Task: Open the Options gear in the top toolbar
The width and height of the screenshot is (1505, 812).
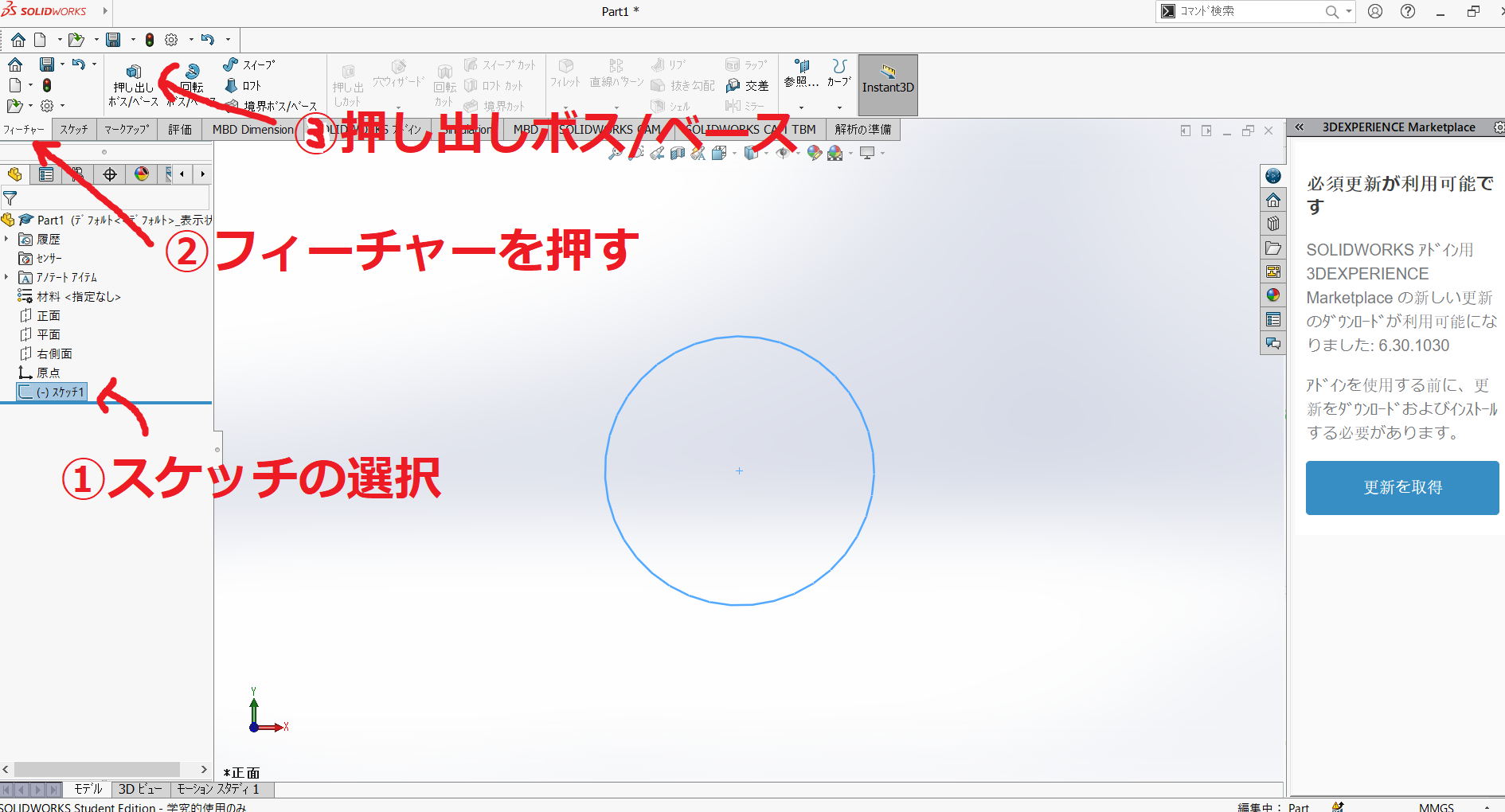Action: click(x=171, y=39)
